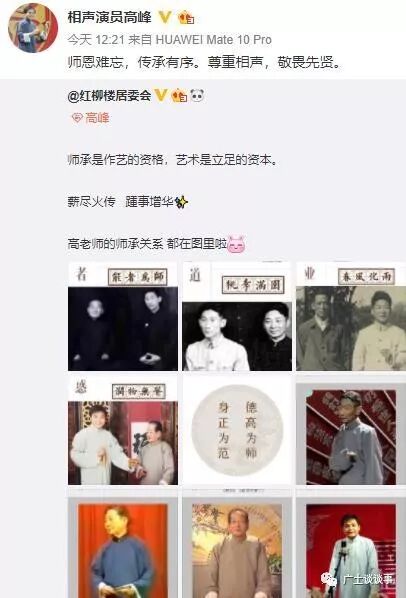The image size is (406, 598).
Task: Open the 春风化雨 photo thumbnail
Action: click(x=351, y=317)
